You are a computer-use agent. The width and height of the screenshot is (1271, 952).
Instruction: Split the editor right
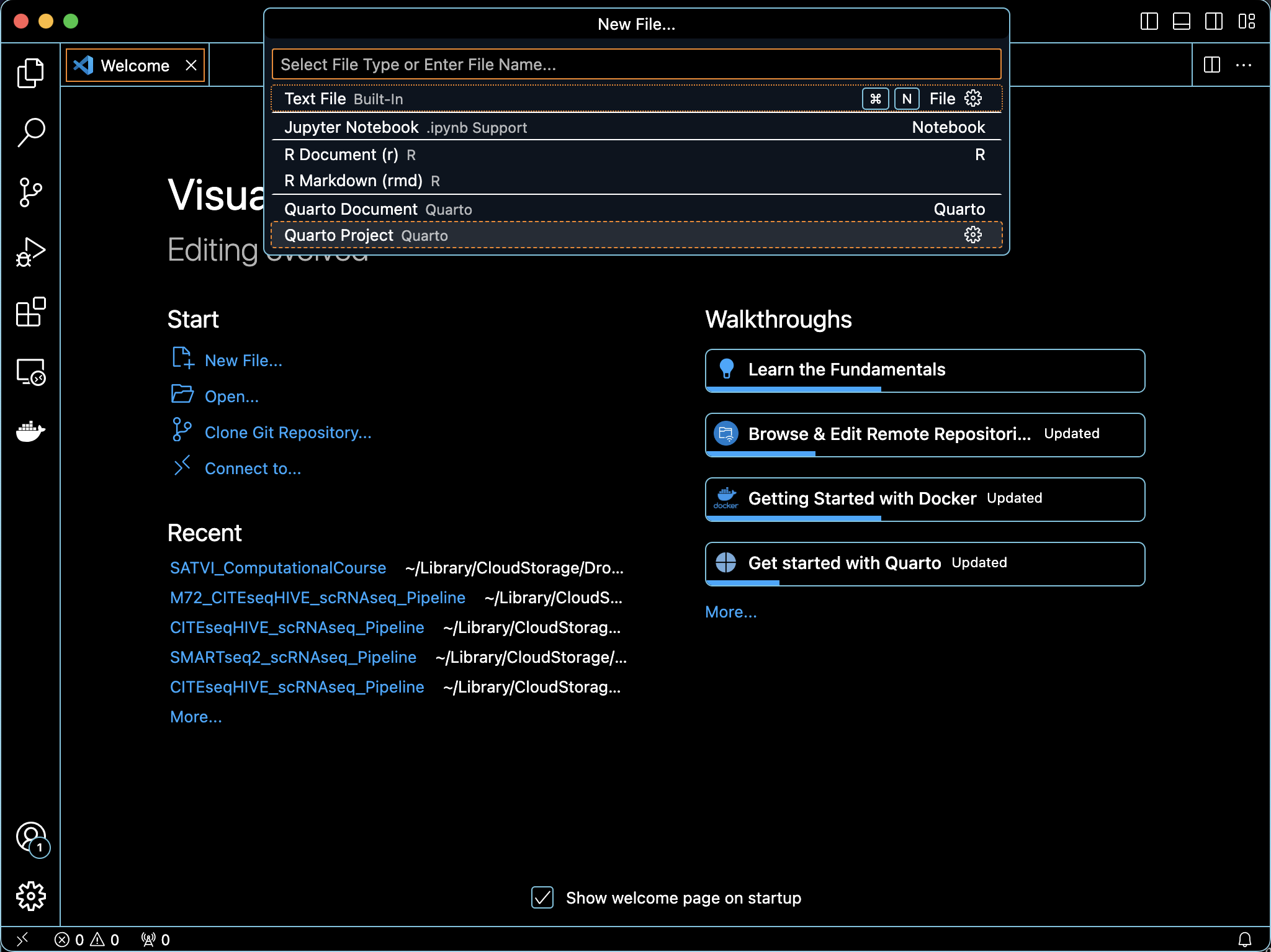1212,65
